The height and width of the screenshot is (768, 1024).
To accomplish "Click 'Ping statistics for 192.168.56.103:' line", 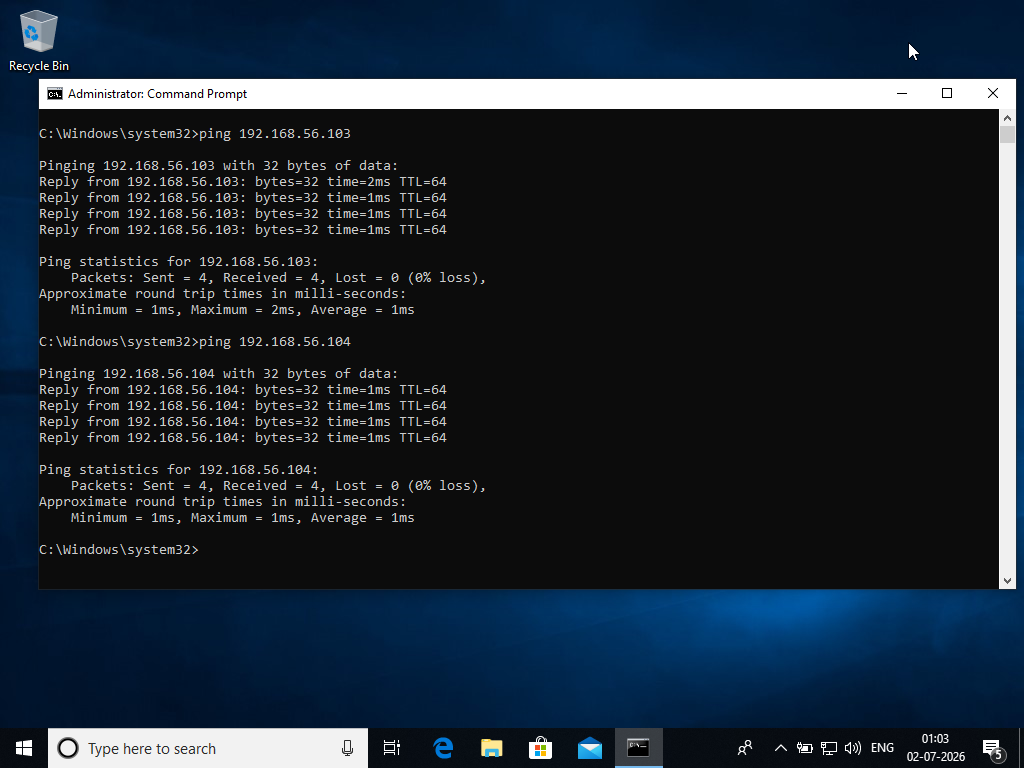I will [178, 261].
